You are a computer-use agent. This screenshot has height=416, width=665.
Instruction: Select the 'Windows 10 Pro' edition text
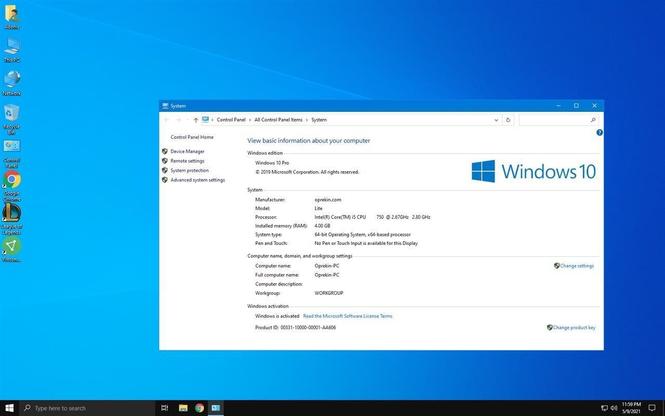point(272,163)
